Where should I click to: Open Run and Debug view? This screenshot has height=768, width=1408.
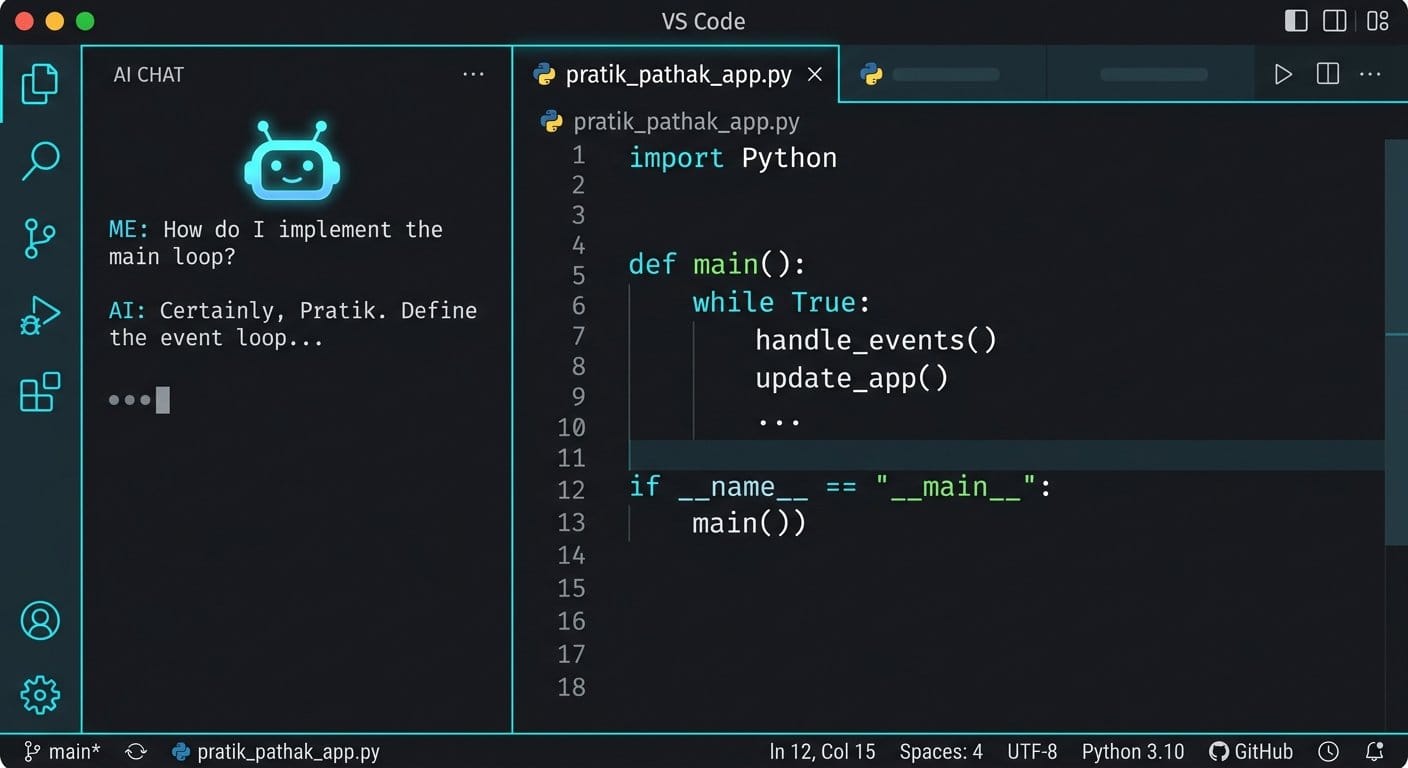pos(40,315)
